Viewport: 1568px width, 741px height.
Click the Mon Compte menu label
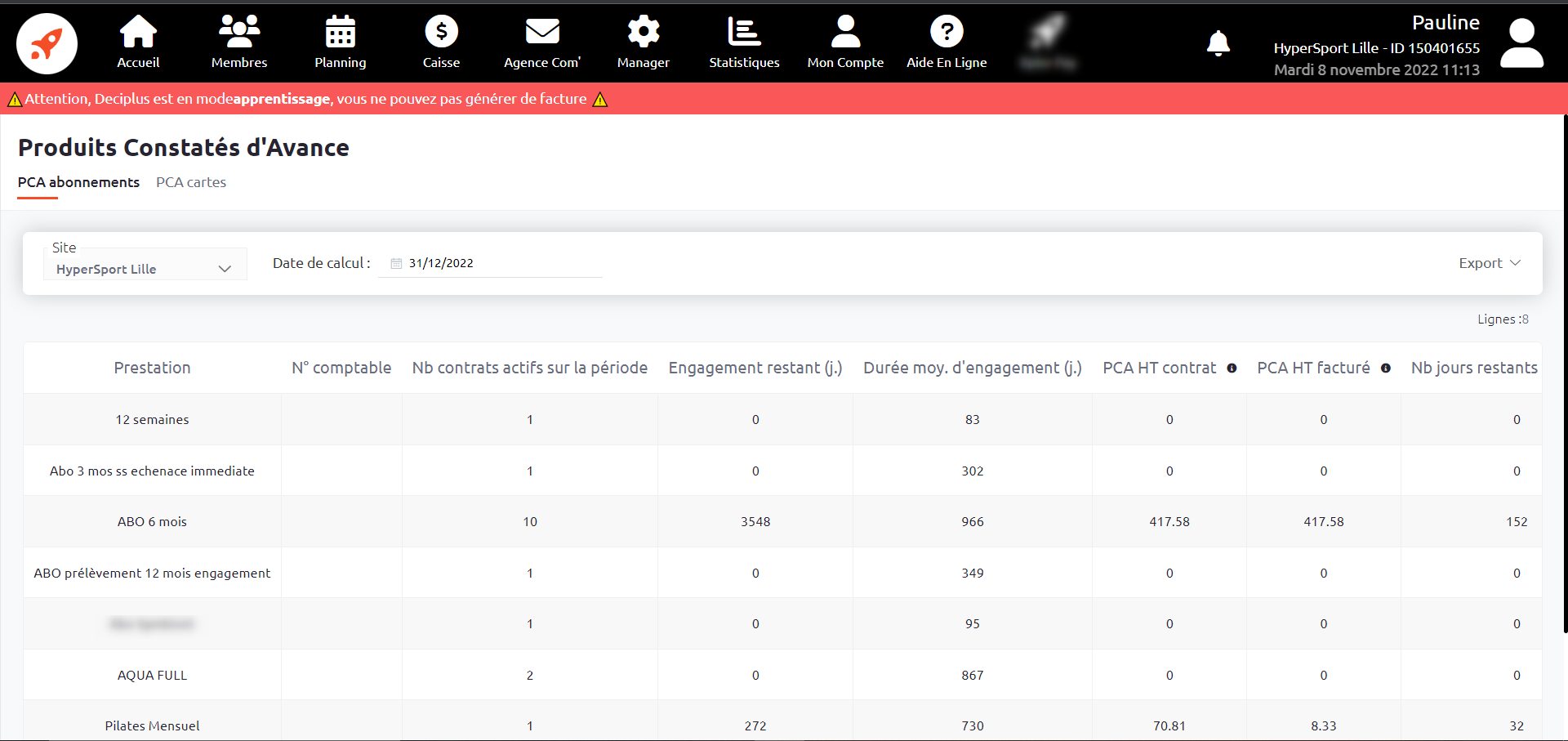(x=845, y=62)
